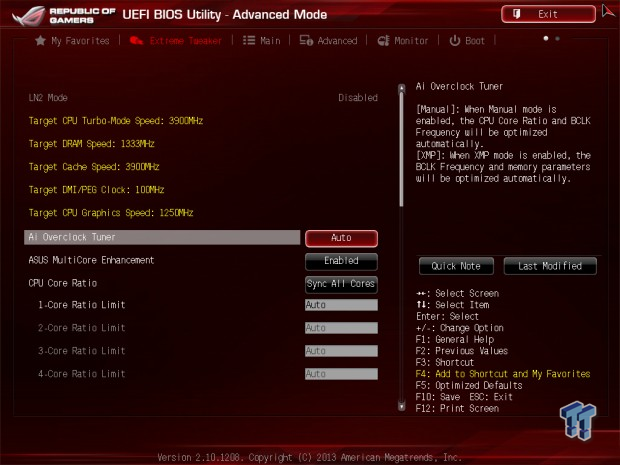Image resolution: width=620 pixels, height=465 pixels.
Task: Select the CPU Core Ratio label
Action: tap(62, 283)
